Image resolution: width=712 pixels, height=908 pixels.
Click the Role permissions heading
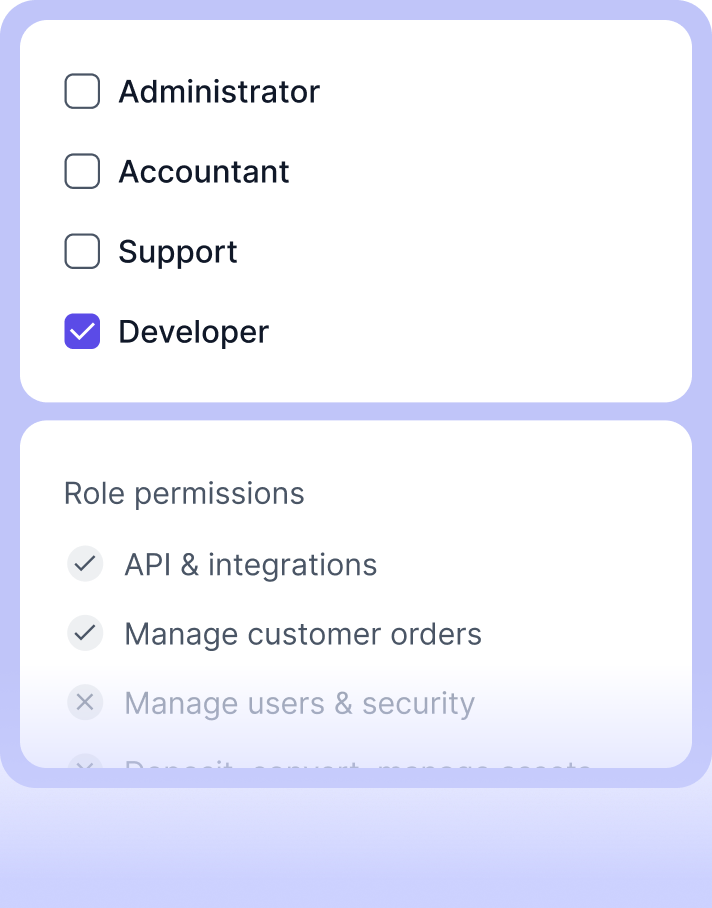(184, 494)
